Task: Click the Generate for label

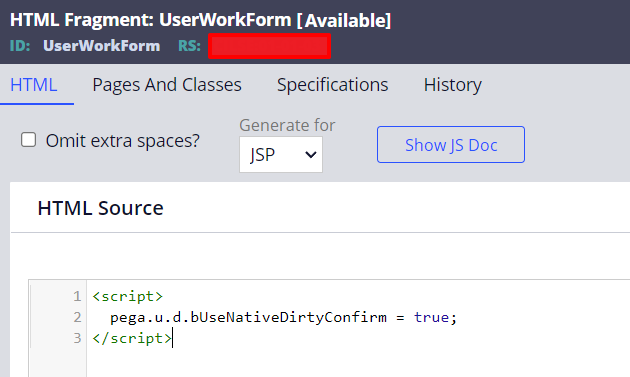Action: [x=287, y=125]
